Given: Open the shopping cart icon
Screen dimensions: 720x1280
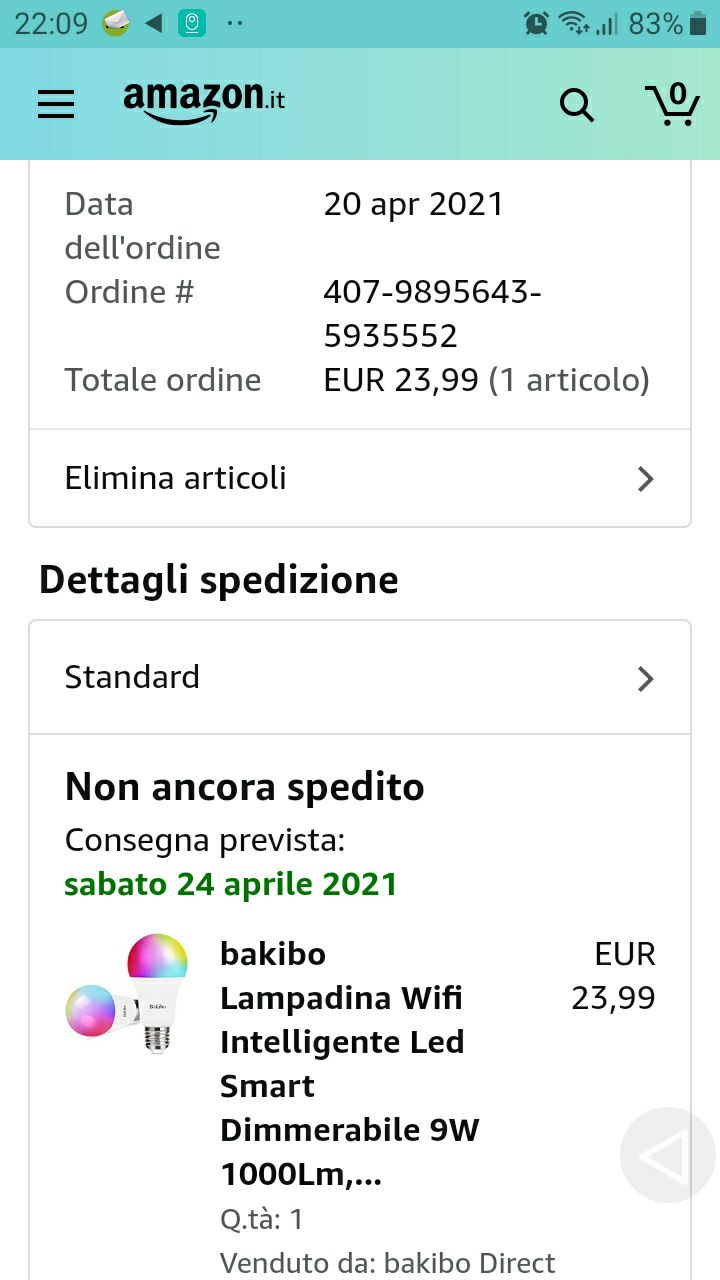Looking at the screenshot, I should click(x=671, y=103).
